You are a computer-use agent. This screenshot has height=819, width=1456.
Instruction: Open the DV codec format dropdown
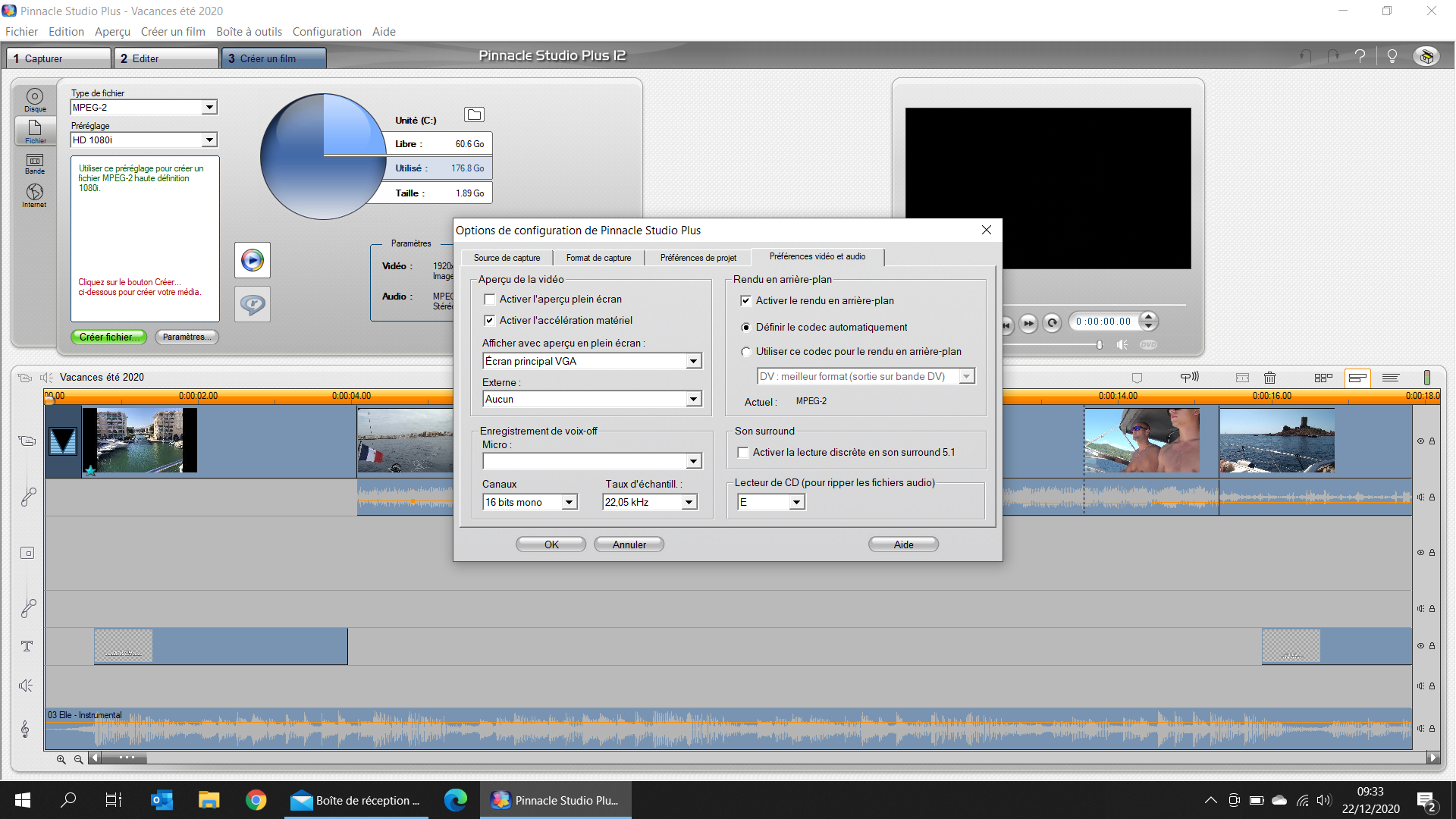(966, 377)
